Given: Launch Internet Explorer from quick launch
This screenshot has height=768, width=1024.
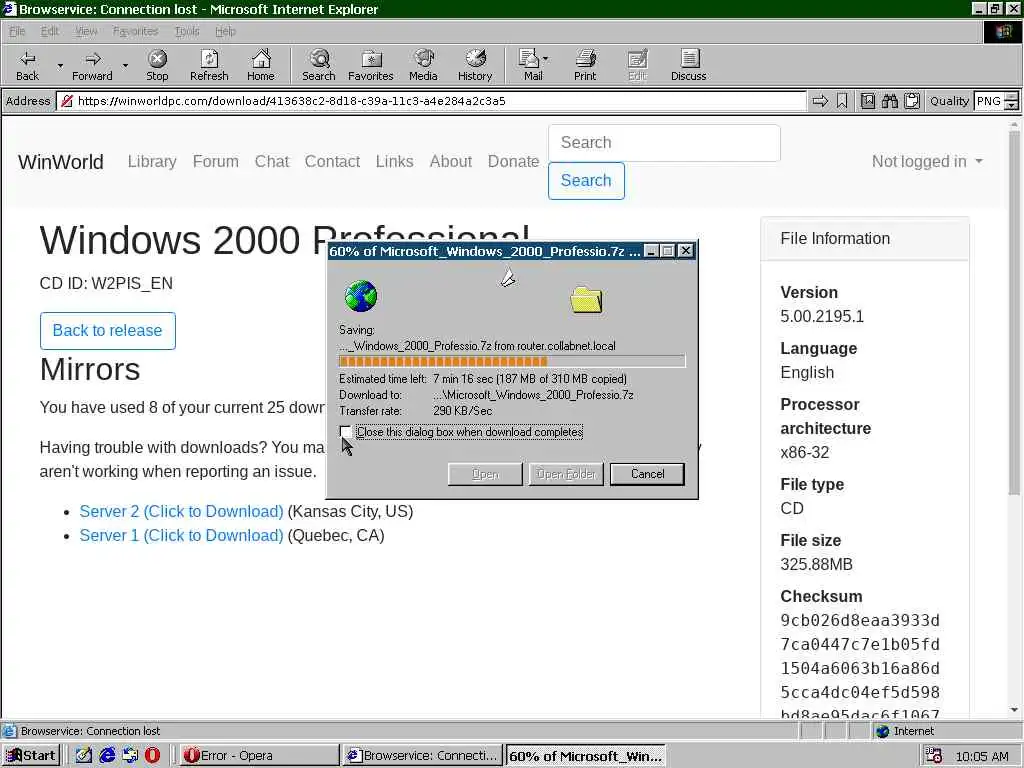Looking at the screenshot, I should pyautogui.click(x=107, y=756).
